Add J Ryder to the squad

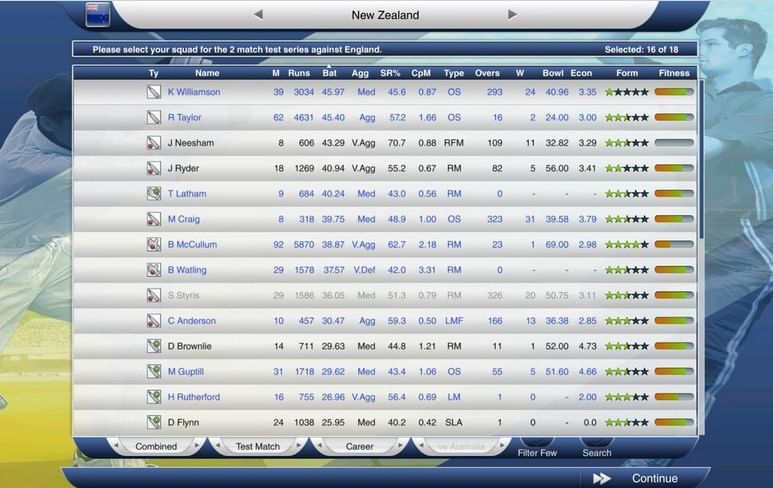click(183, 168)
